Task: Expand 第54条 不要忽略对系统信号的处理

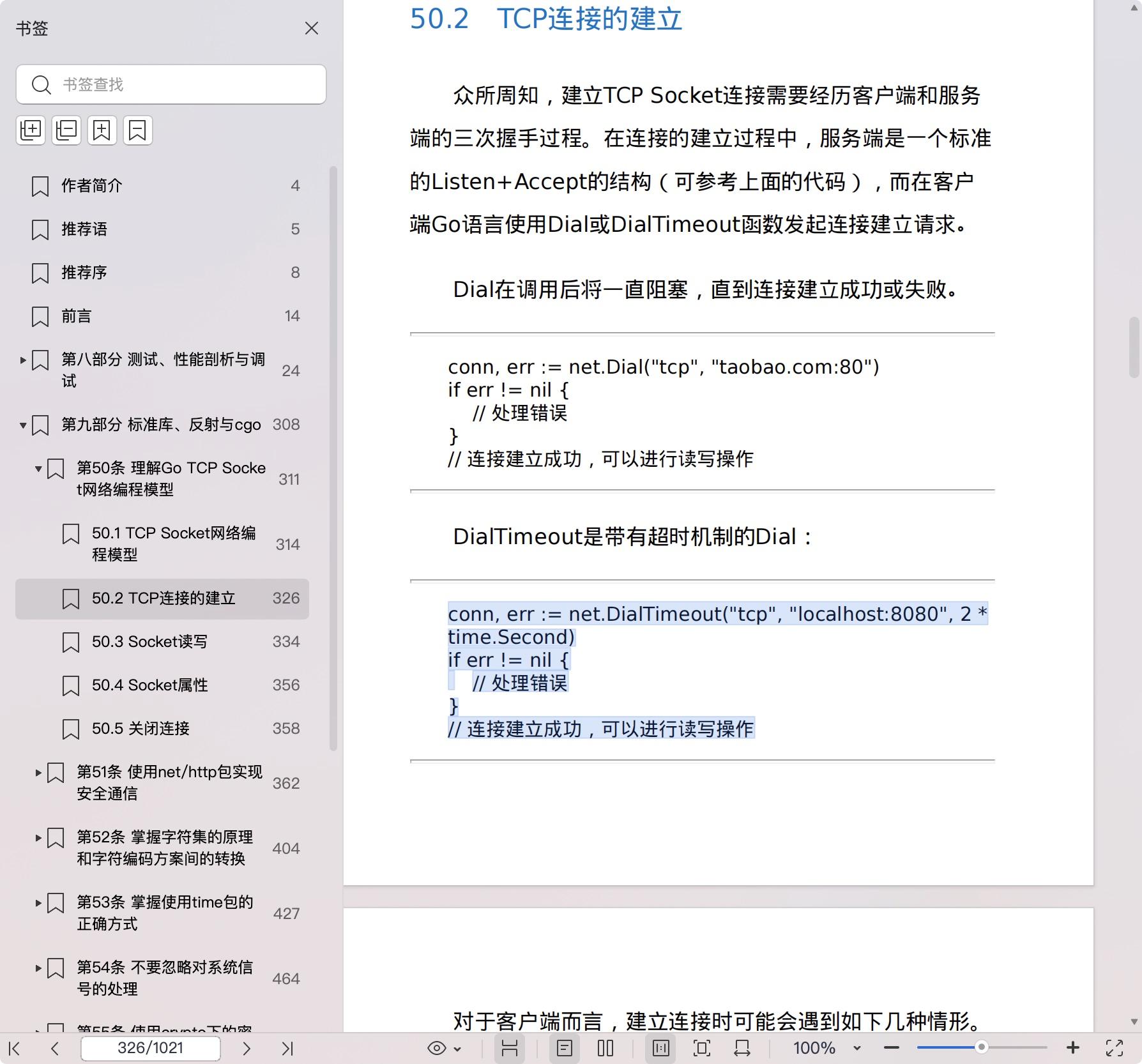Action: (38, 968)
